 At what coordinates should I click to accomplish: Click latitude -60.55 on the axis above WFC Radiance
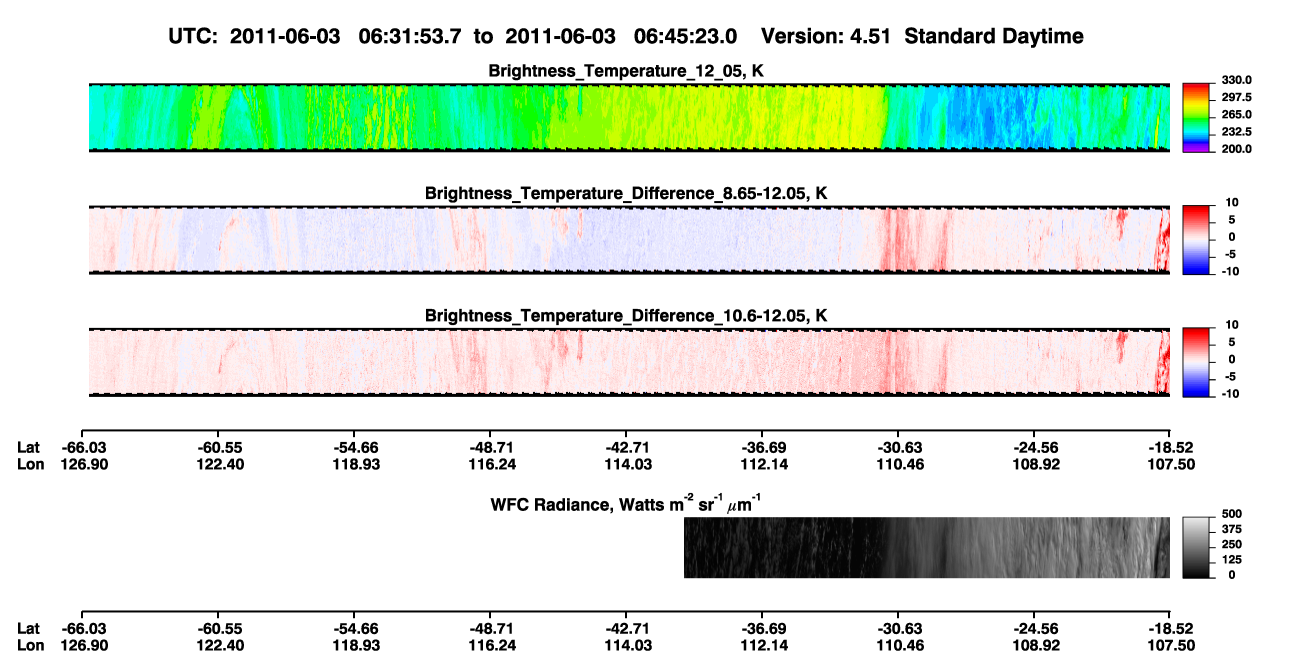[219, 447]
